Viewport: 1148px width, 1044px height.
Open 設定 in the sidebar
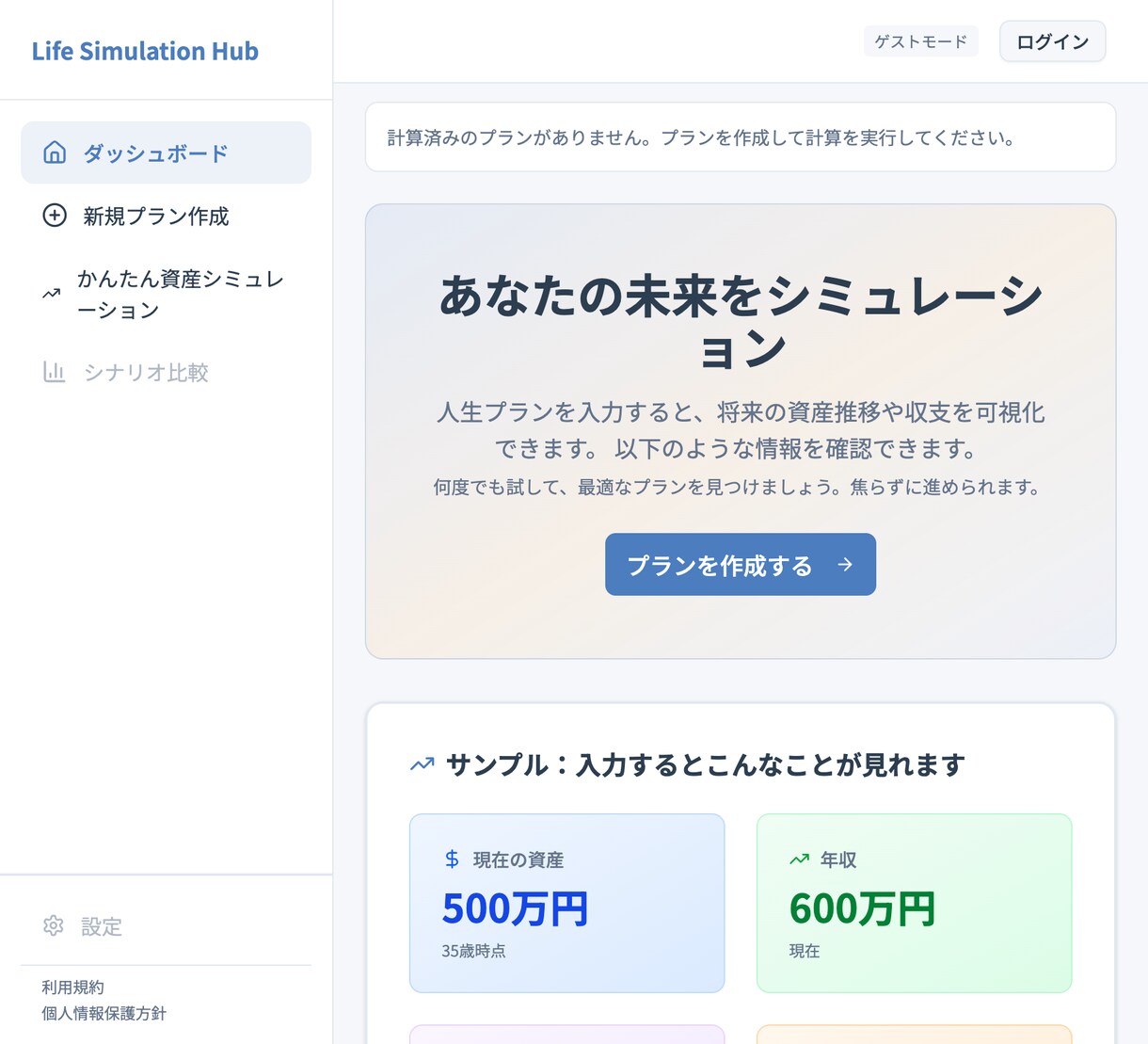[x=166, y=925]
